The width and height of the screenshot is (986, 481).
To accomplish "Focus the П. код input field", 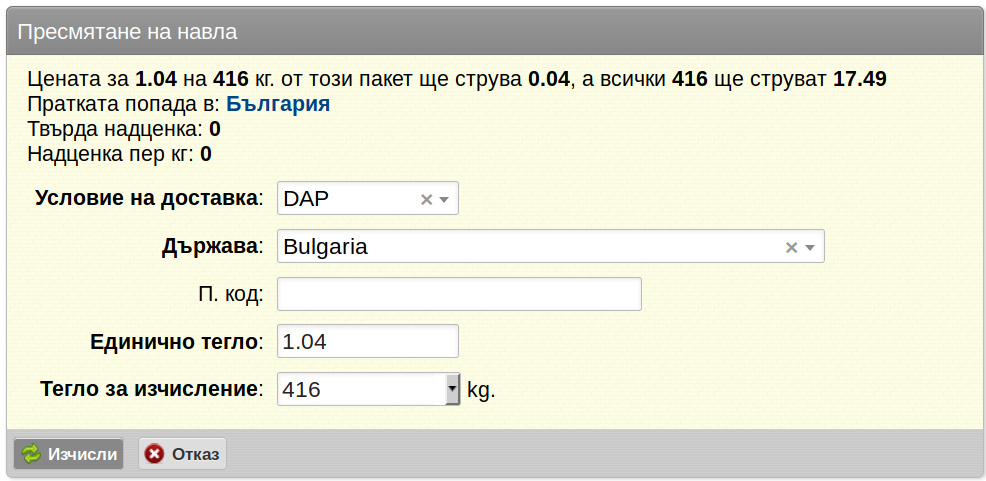I will pyautogui.click(x=459, y=294).
